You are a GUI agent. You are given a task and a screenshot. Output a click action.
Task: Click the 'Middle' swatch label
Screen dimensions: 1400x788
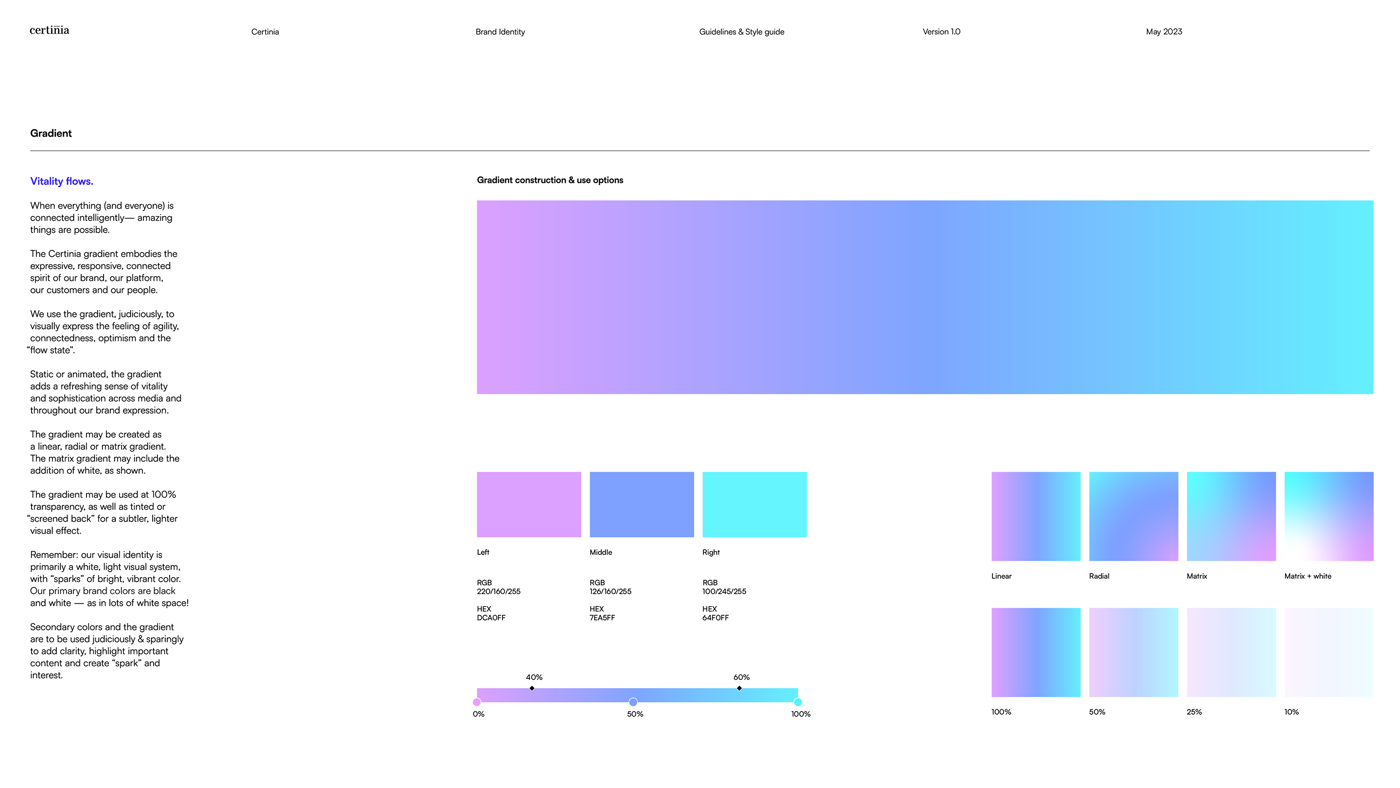[601, 552]
